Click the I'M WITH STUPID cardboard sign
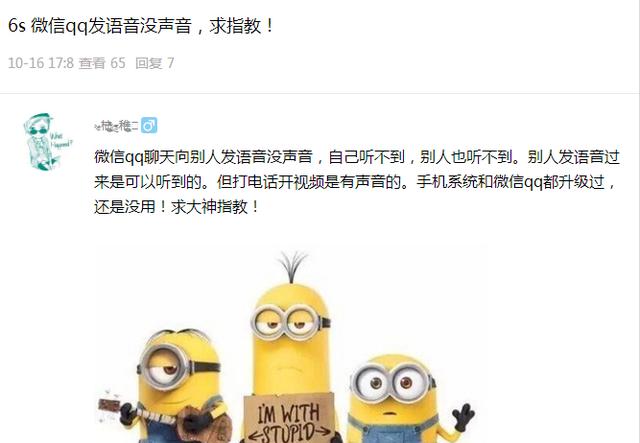Screen dimensions: 640x443 point(291,419)
